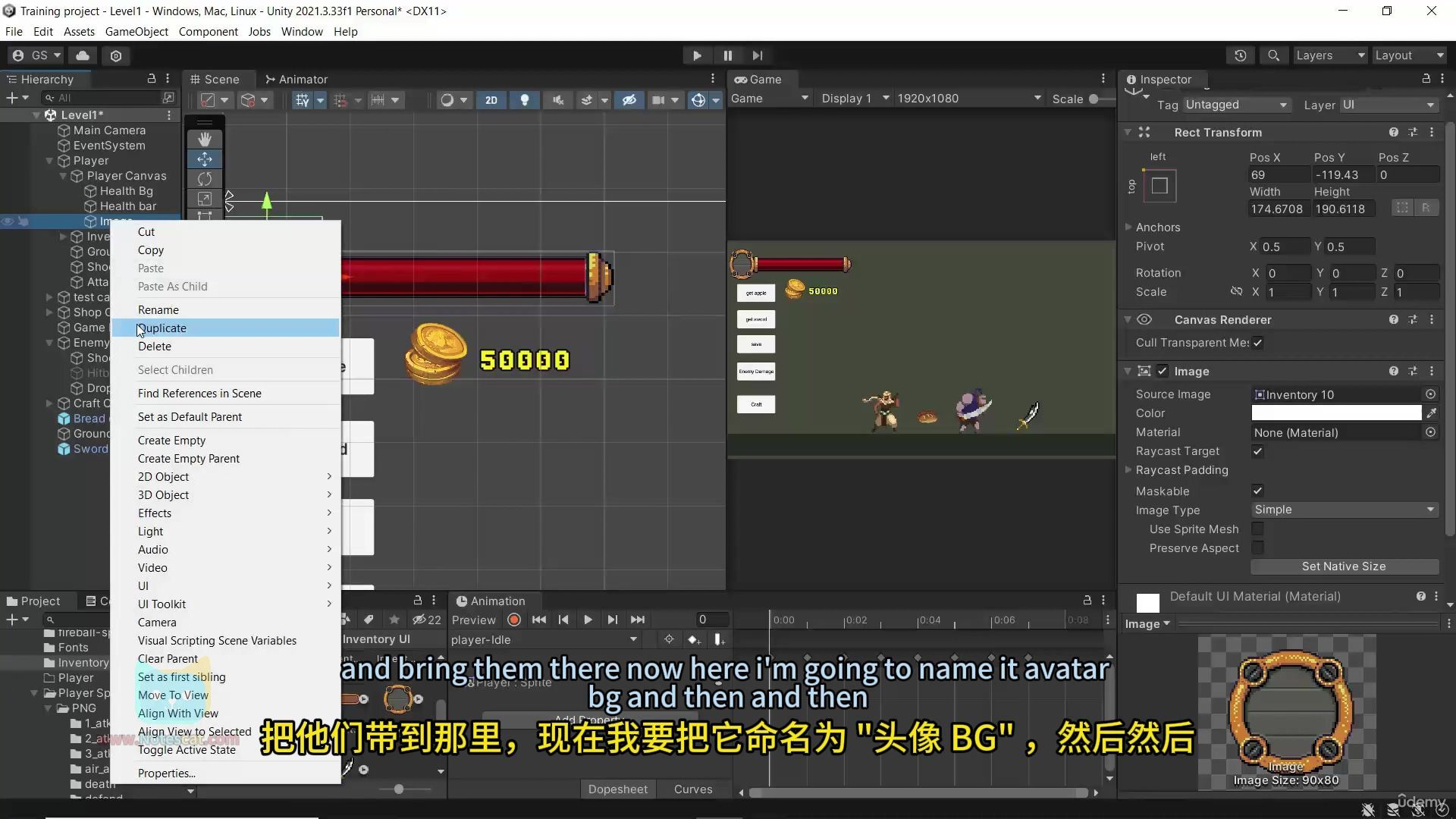1456x819 pixels.
Task: Disable the Image component checkbox
Action: pyautogui.click(x=1163, y=371)
